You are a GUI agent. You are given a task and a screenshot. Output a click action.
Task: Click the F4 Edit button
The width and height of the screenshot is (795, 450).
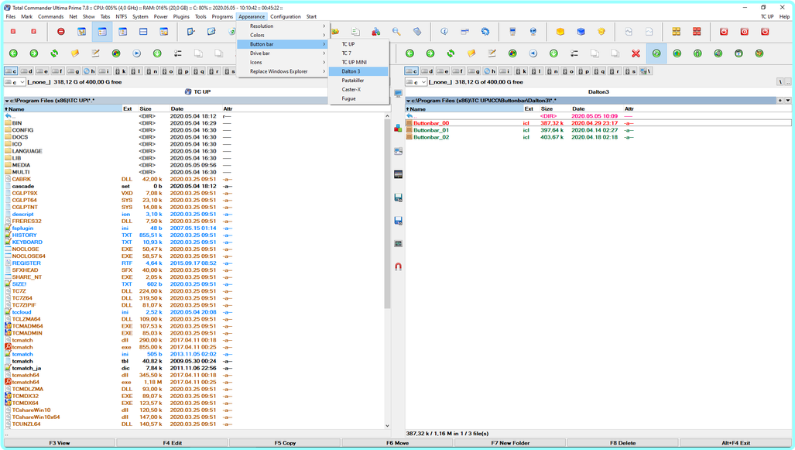(172, 443)
